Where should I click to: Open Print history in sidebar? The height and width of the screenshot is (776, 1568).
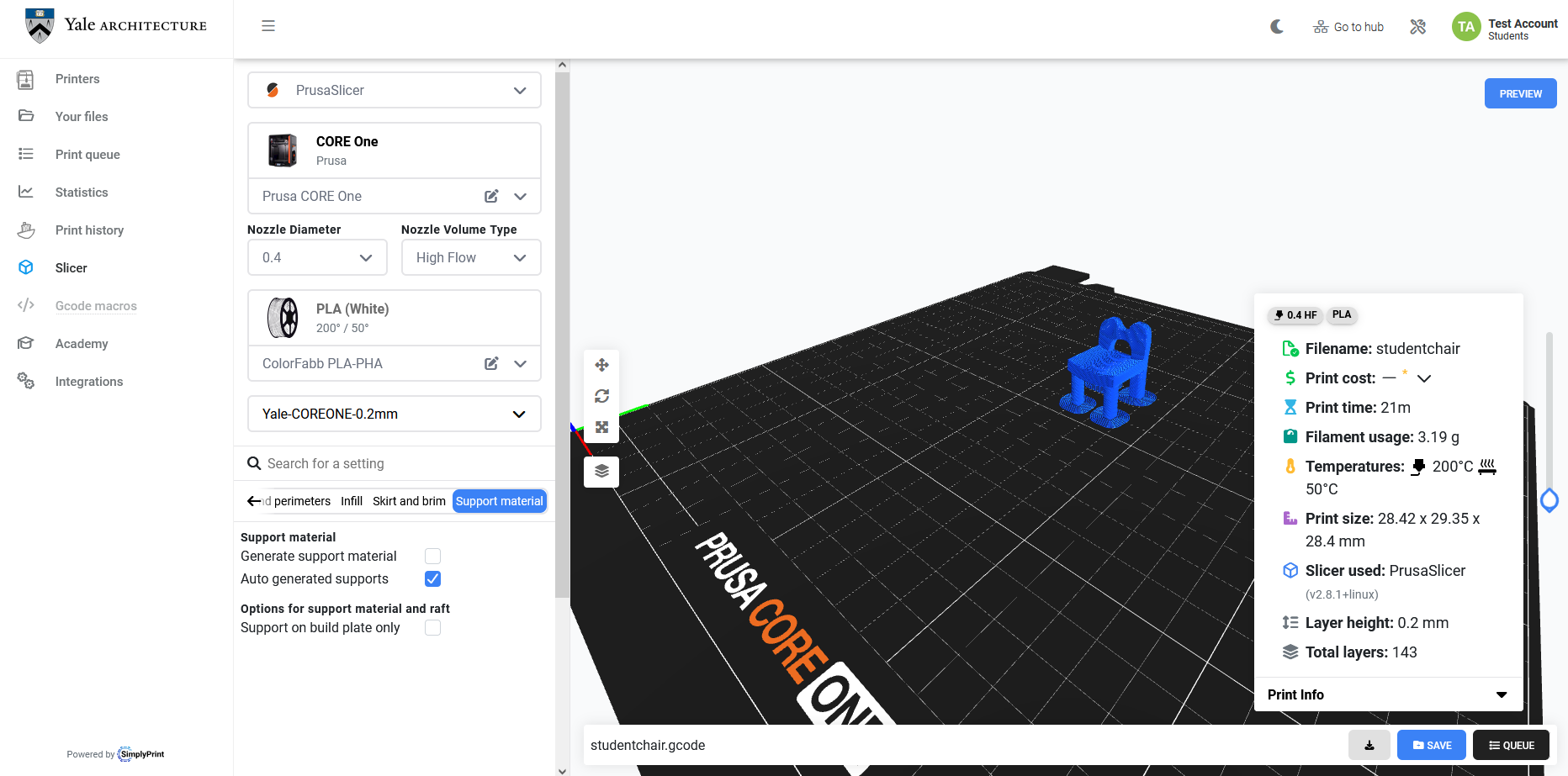89,230
